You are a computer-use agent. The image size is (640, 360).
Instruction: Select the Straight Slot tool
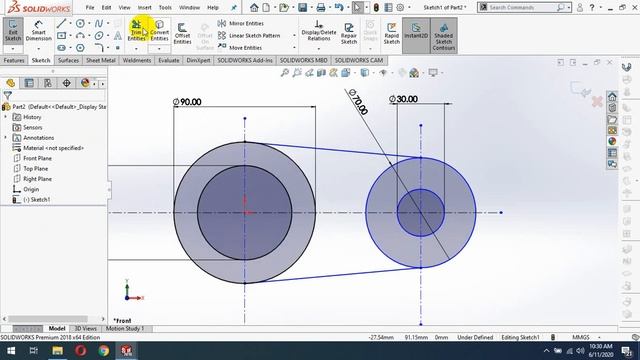pyautogui.click(x=61, y=48)
